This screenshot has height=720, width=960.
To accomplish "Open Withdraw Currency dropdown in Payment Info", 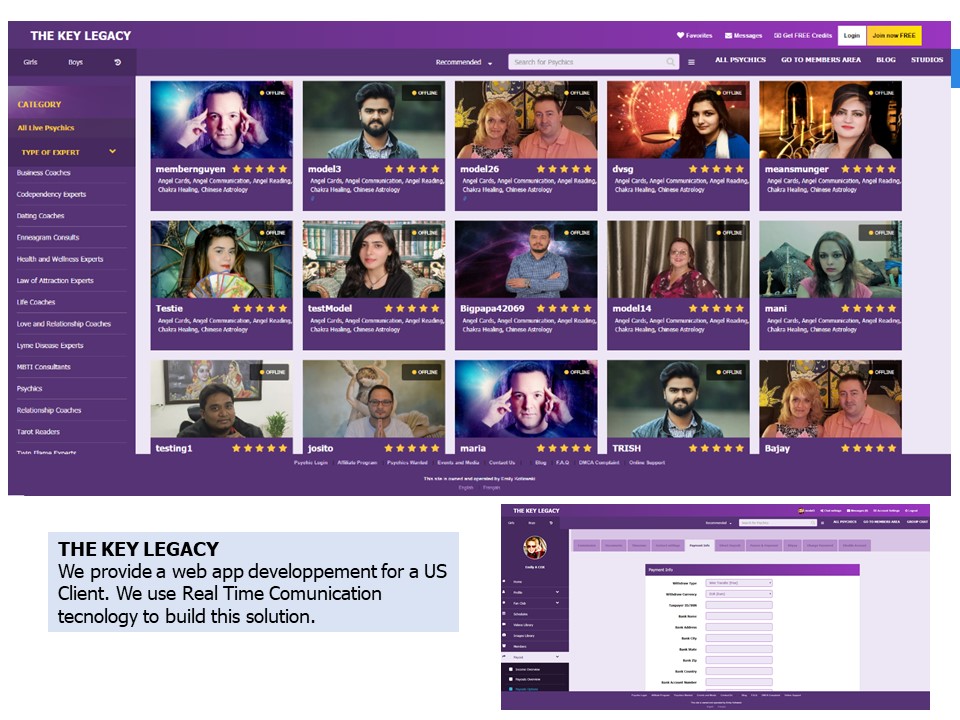I will (x=739, y=594).
